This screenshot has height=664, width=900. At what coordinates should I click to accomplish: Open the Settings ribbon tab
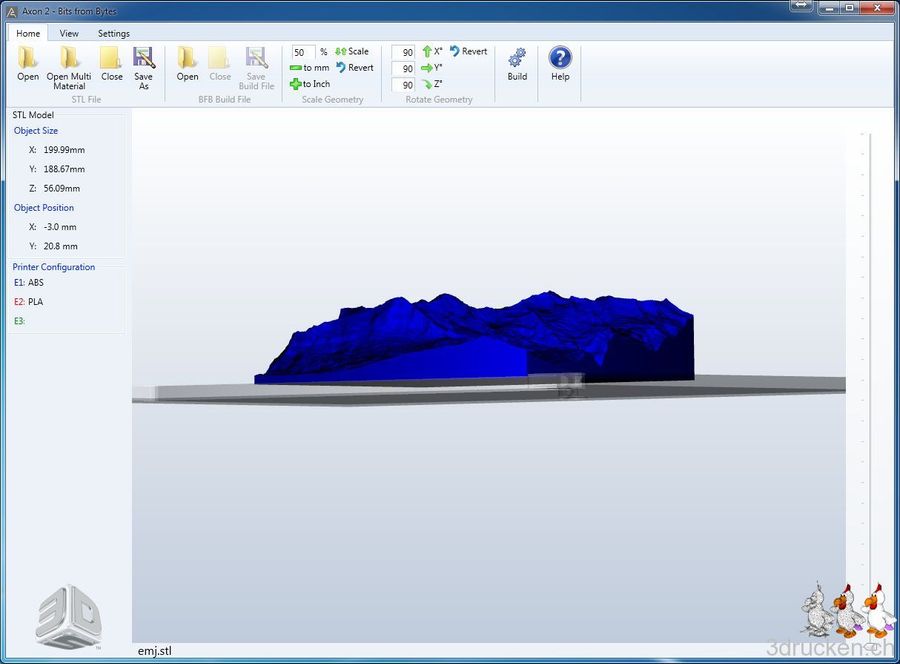[114, 33]
